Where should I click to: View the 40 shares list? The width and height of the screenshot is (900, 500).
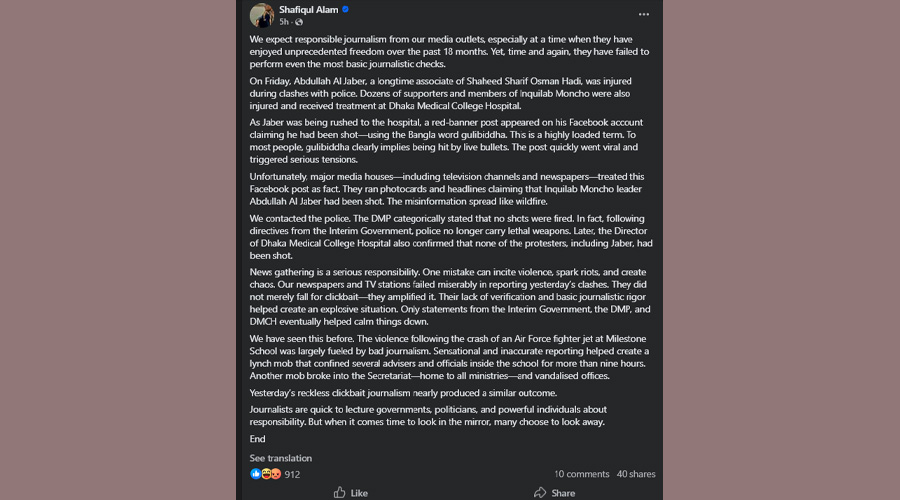pos(636,474)
